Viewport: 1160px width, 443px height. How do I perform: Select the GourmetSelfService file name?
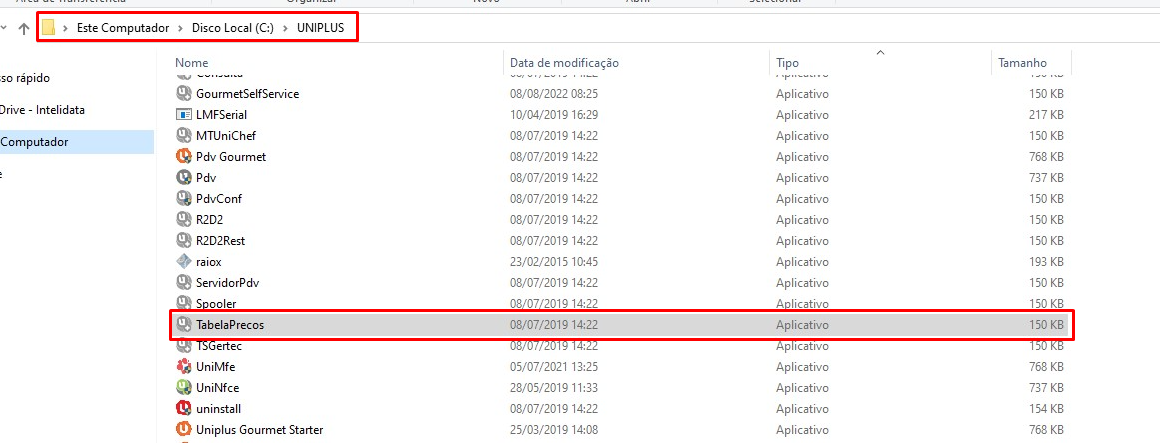247,94
